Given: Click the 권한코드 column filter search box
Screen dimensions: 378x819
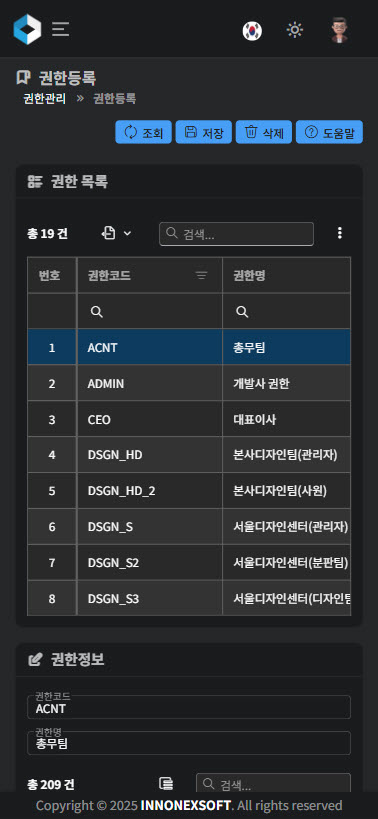Looking at the screenshot, I should pyautogui.click(x=150, y=311).
